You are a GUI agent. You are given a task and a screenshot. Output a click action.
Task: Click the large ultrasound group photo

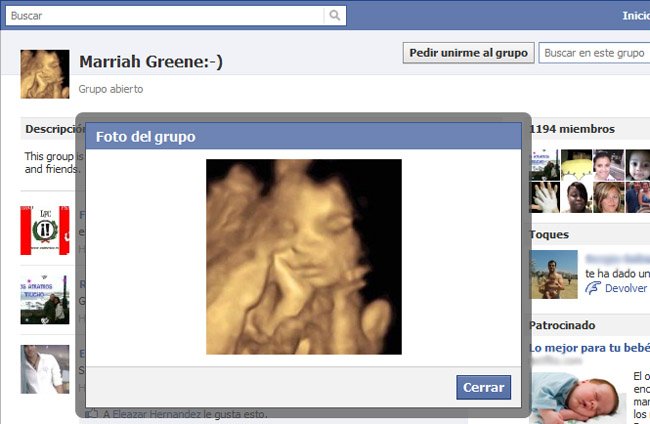click(304, 257)
